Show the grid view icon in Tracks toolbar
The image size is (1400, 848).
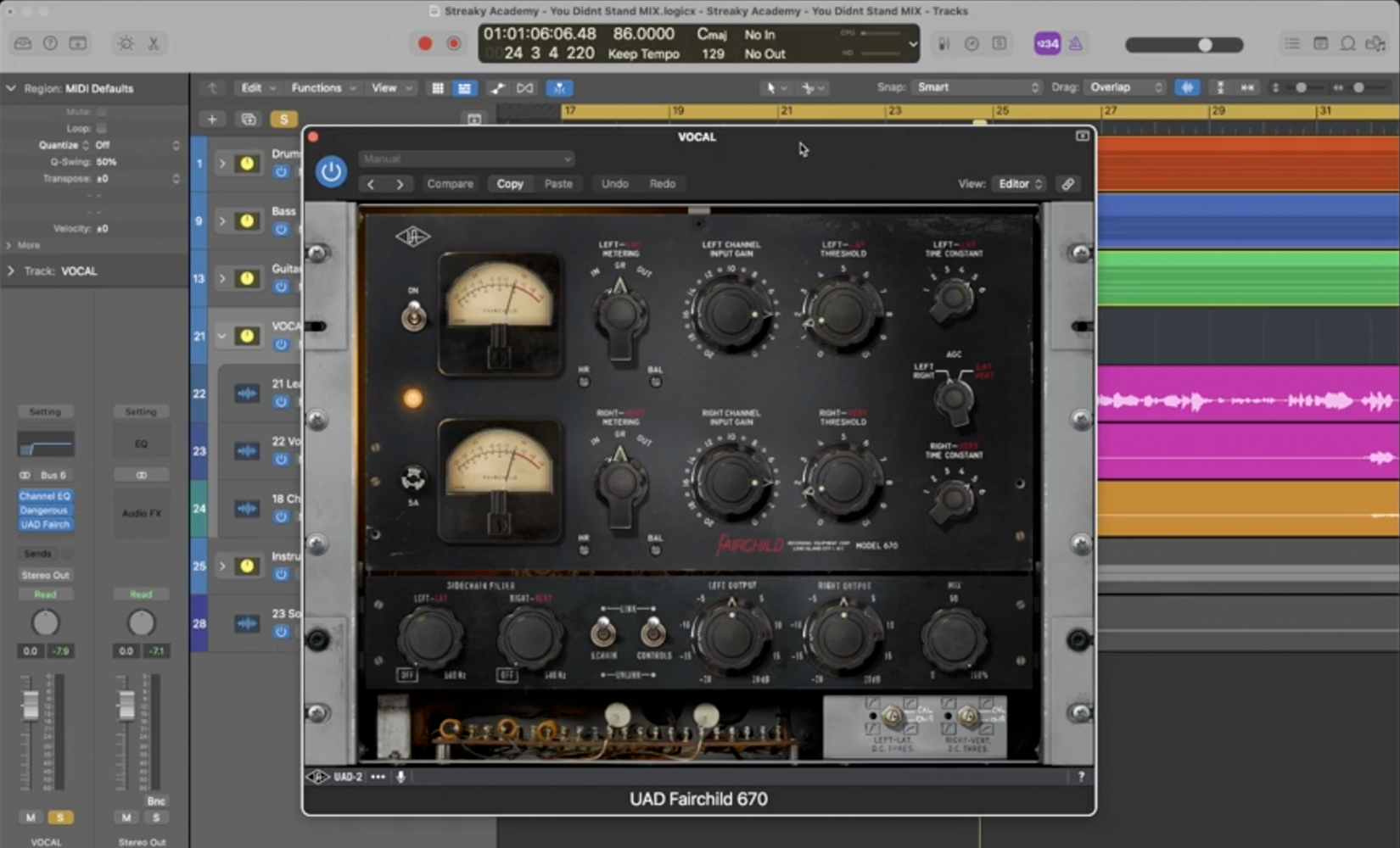[438, 88]
